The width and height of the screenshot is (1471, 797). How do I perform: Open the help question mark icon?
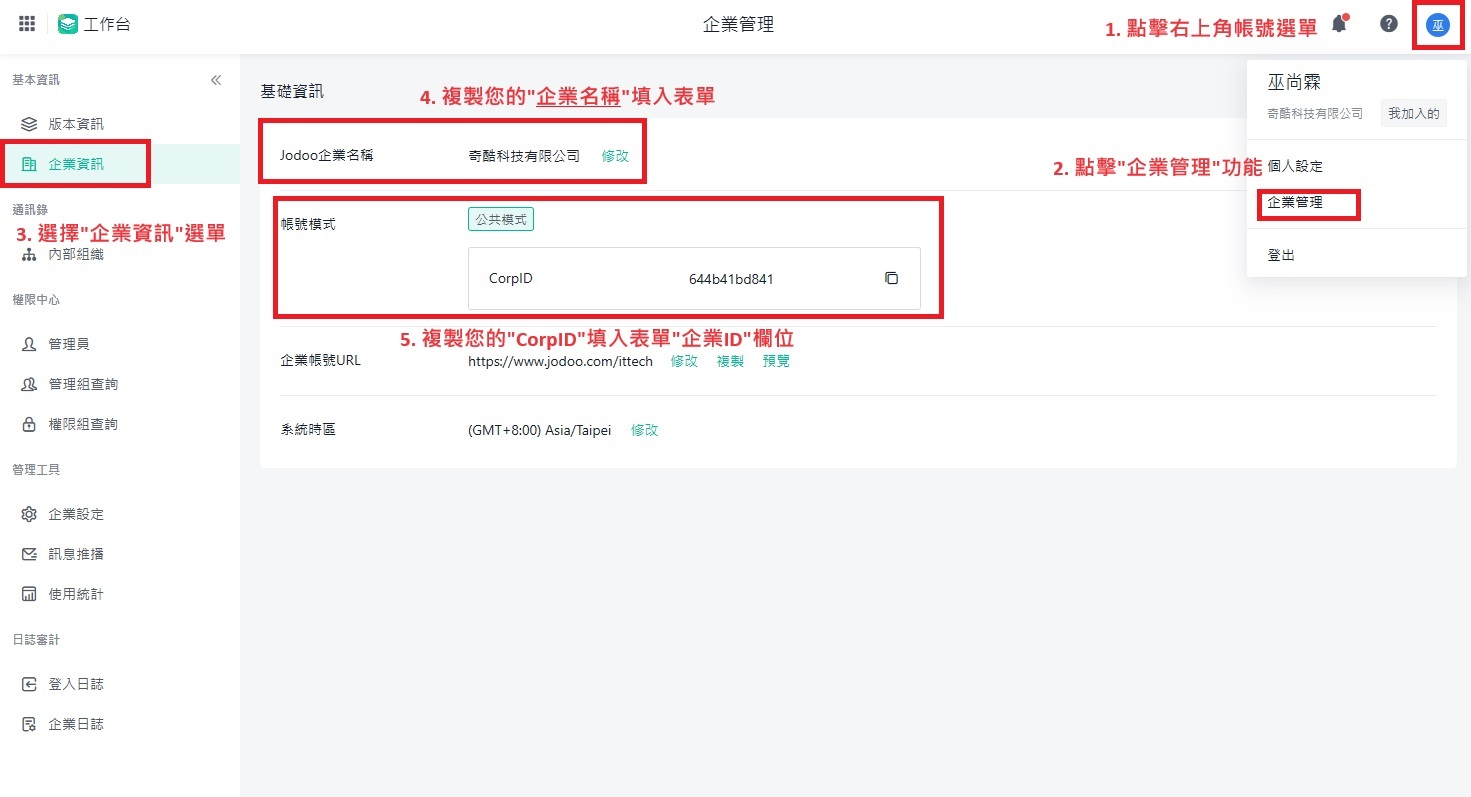click(1388, 24)
